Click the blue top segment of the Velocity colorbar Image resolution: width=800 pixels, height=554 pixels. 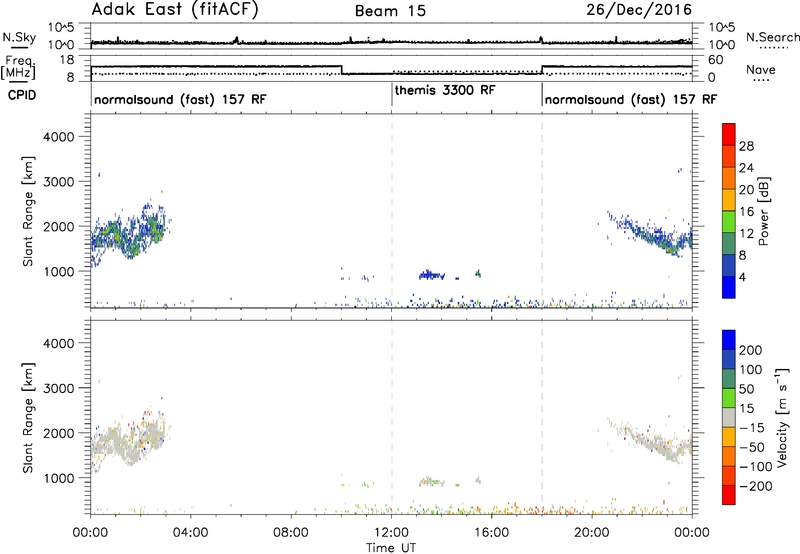click(x=729, y=340)
